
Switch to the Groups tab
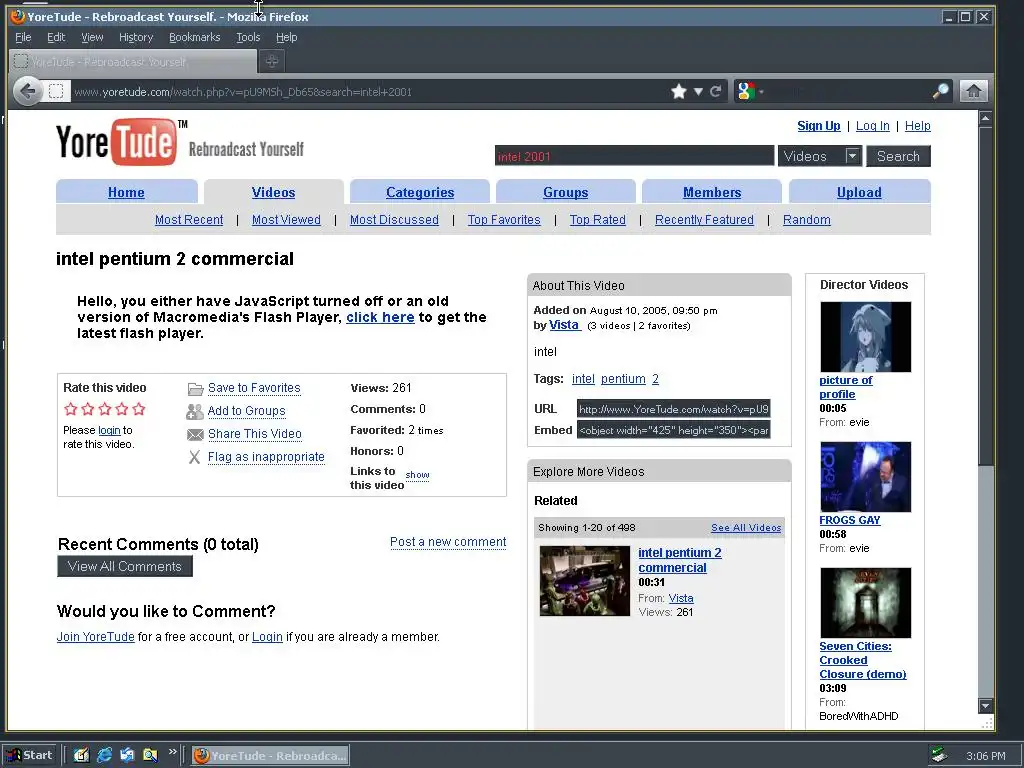[x=566, y=192]
